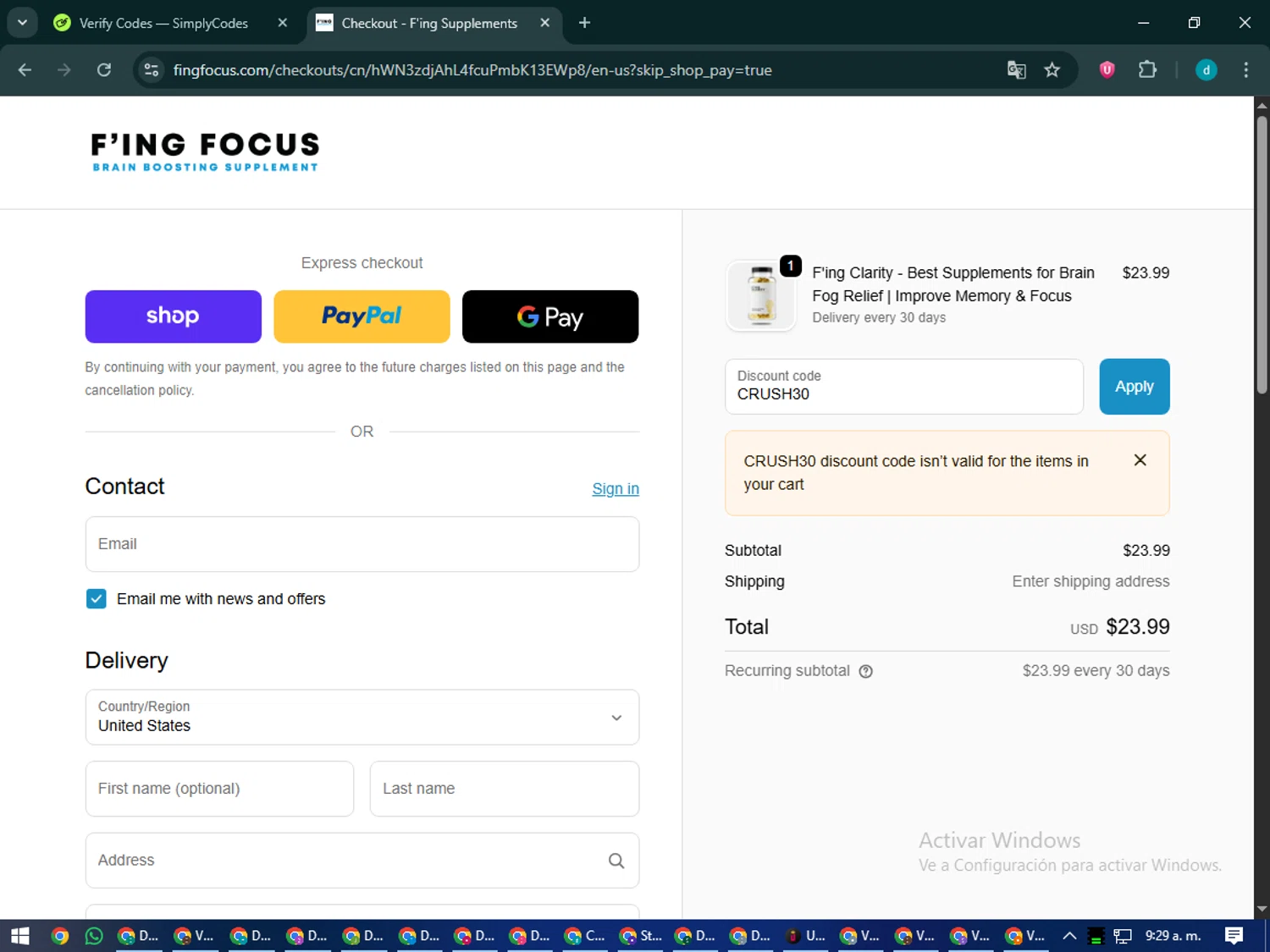Click the 'Delivery every 30 days' text

pyautogui.click(x=879, y=317)
